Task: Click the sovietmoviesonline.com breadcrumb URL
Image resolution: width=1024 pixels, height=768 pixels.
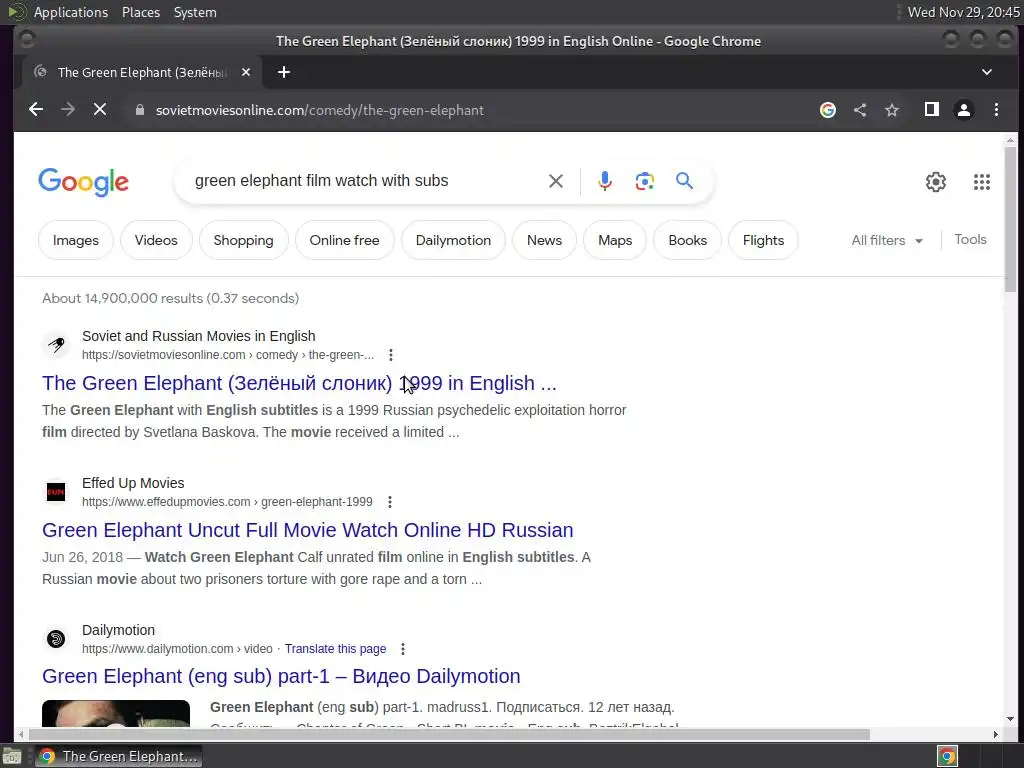Action: click(x=228, y=355)
